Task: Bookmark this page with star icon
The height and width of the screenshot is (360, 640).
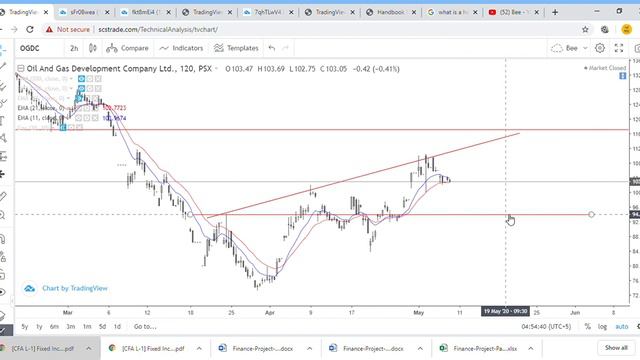Action: (x=585, y=29)
